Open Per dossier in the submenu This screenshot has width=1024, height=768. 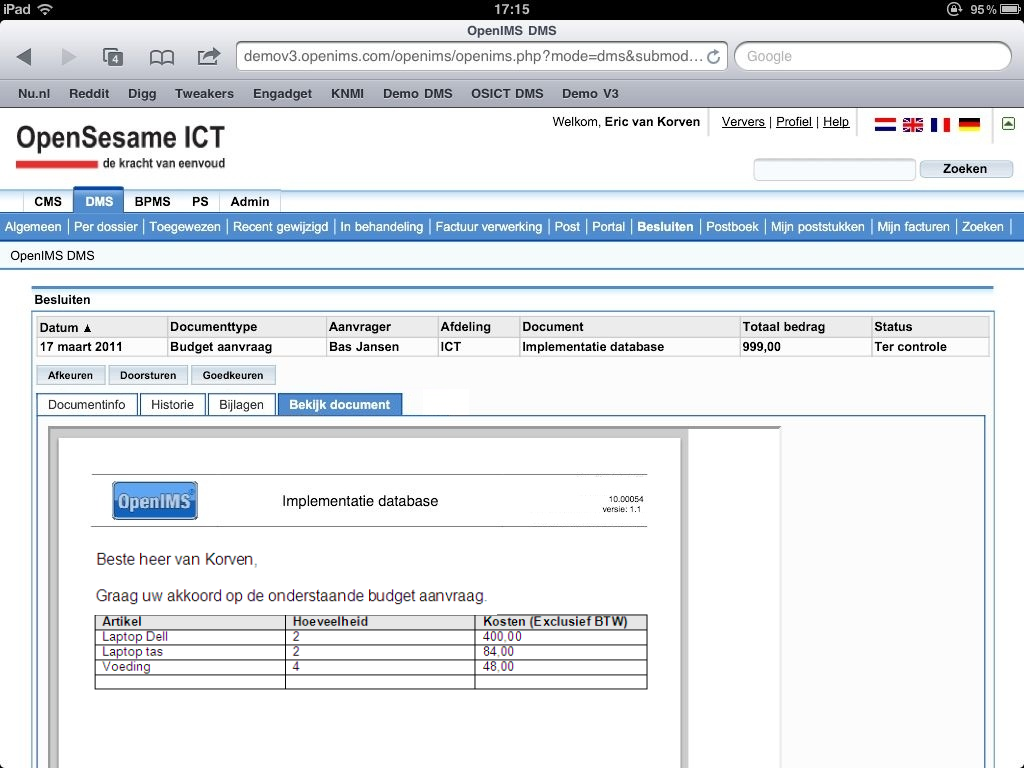coord(106,227)
